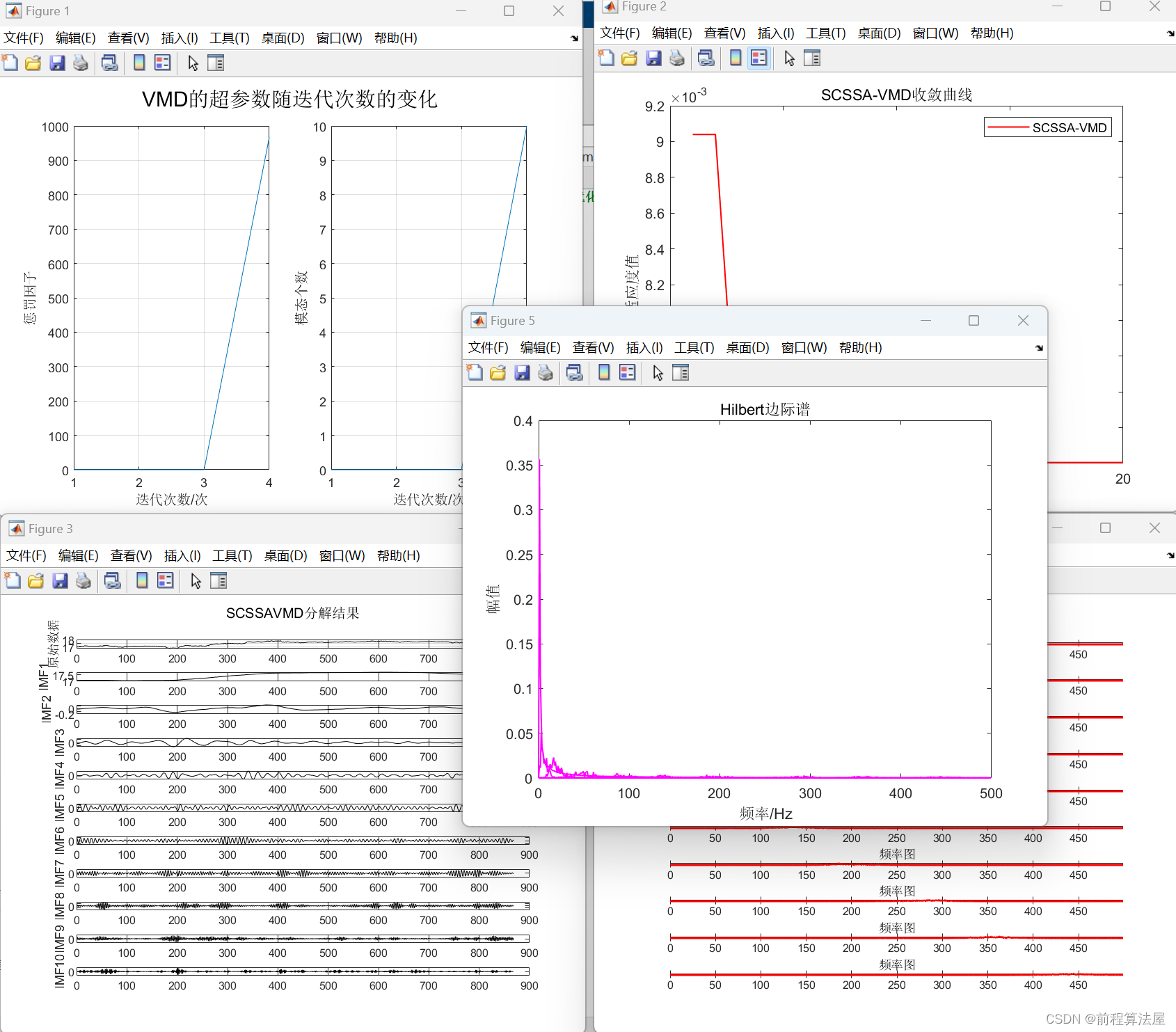Select Edit Plot arrow in Figure 1 toolbar
Image resolution: width=1176 pixels, height=1032 pixels.
pyautogui.click(x=193, y=63)
